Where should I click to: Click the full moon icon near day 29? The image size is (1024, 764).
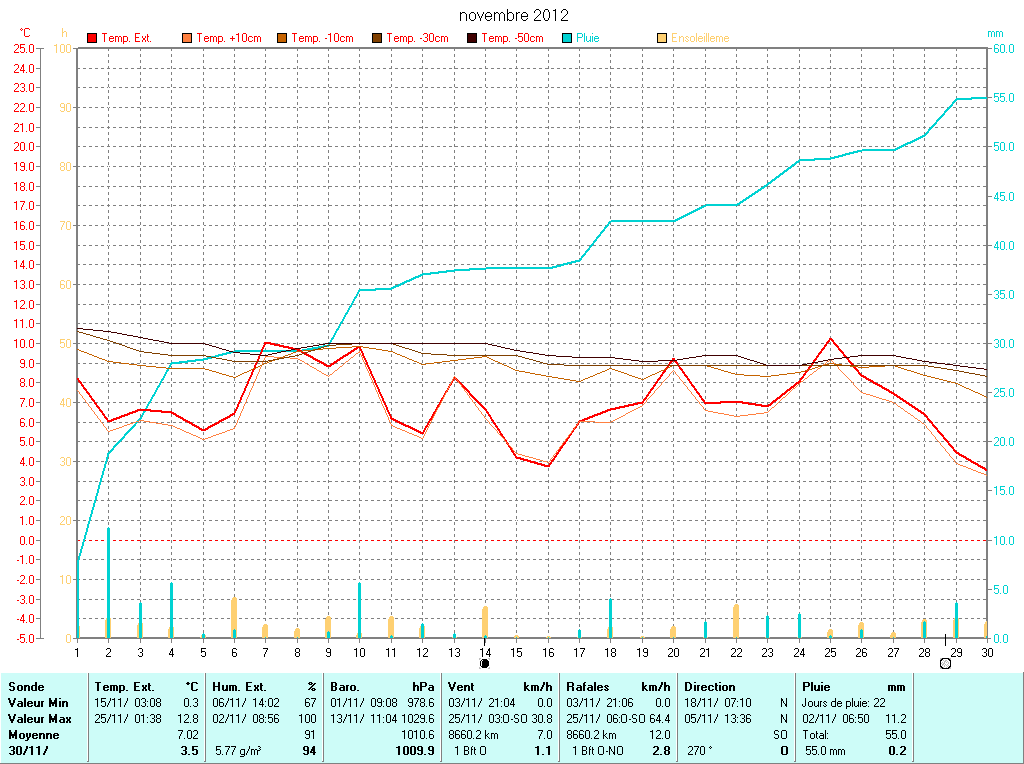[945, 663]
